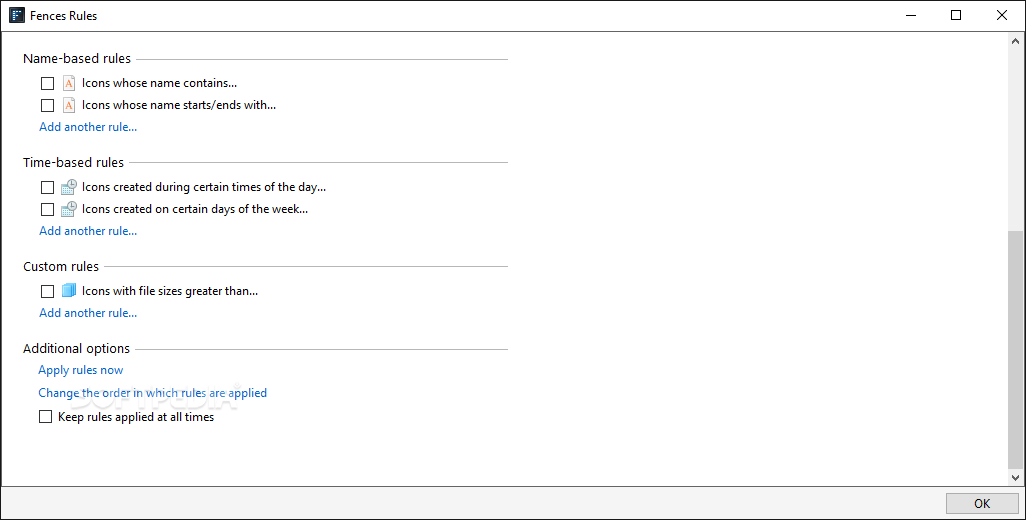Check 'Keep rules applied at all times'
Viewport: 1026px width, 520px height.
point(45,417)
